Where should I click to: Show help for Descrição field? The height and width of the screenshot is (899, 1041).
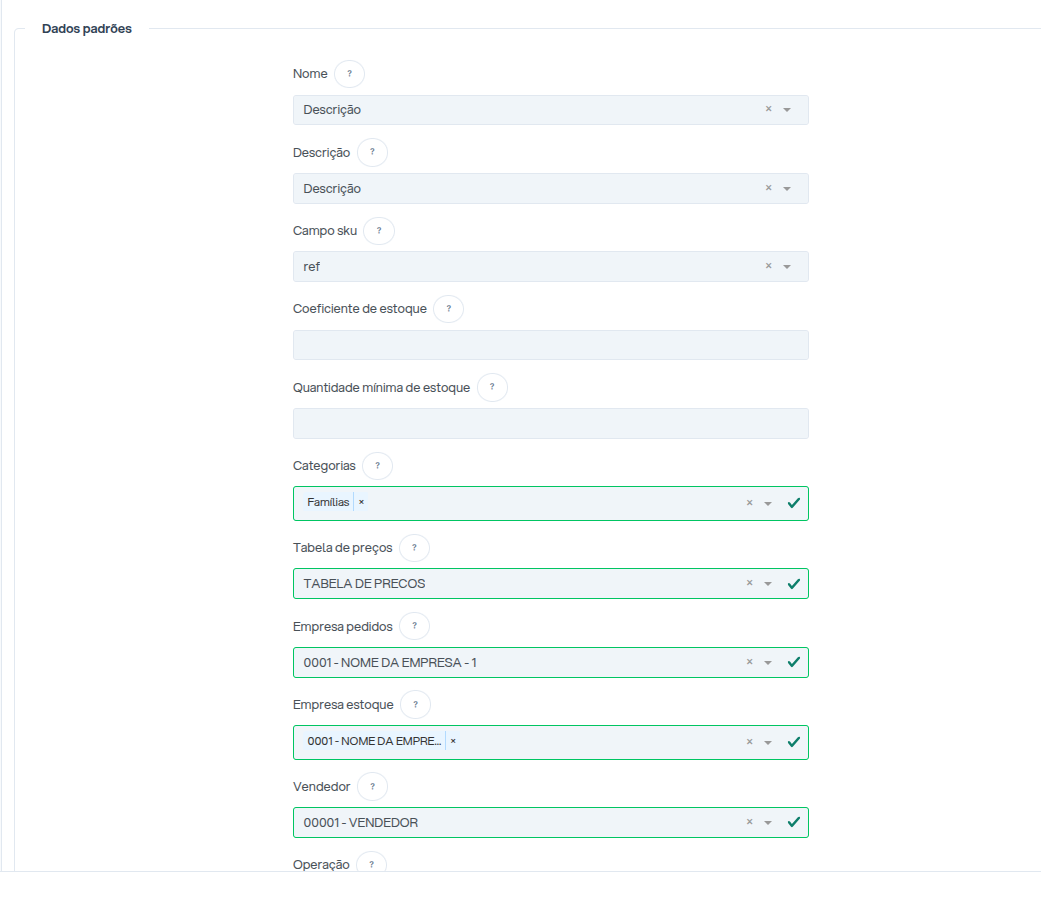pos(372,152)
